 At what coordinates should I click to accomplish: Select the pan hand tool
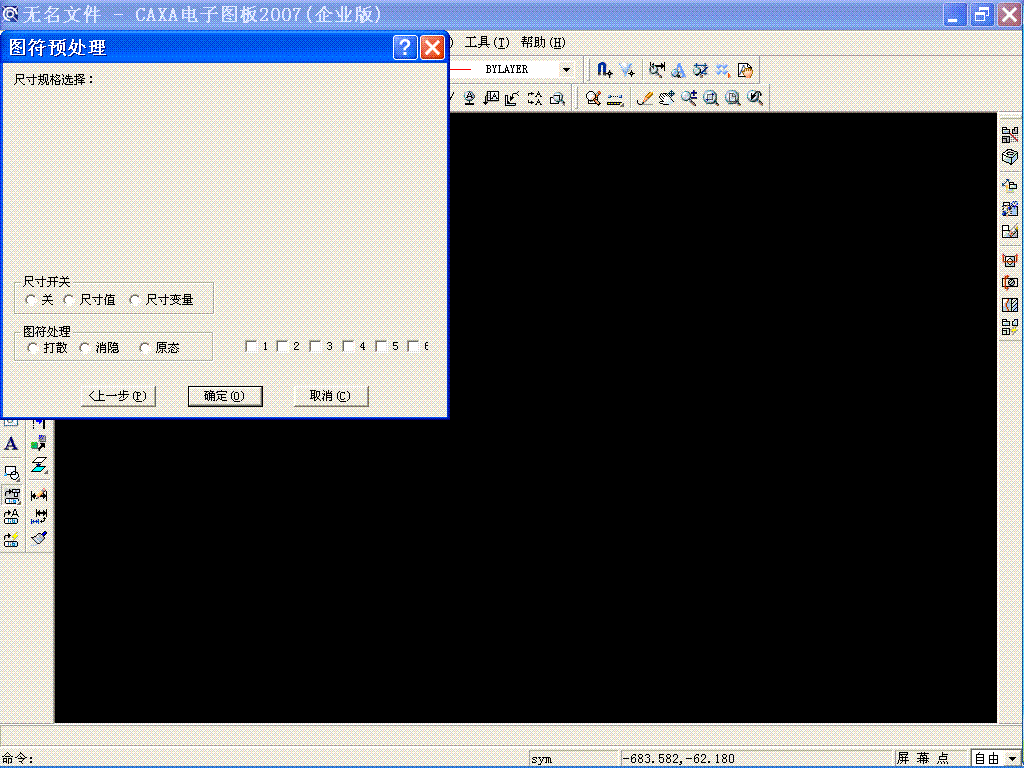667,98
